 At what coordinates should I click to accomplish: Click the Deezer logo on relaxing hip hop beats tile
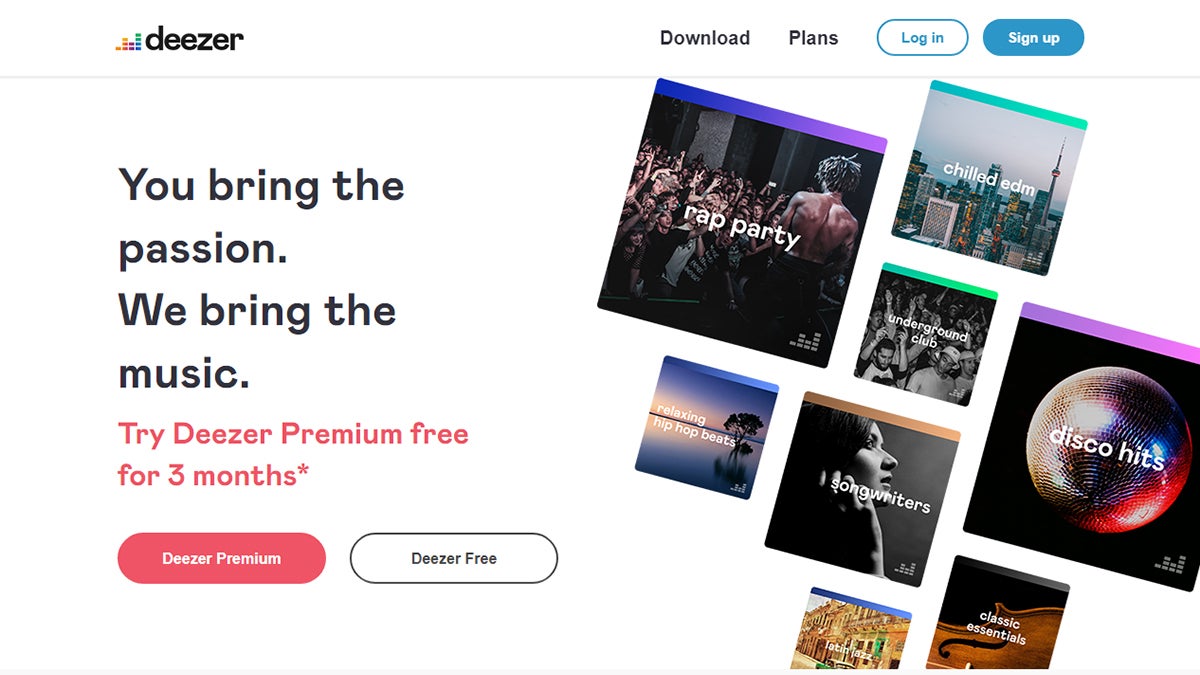coord(737,486)
